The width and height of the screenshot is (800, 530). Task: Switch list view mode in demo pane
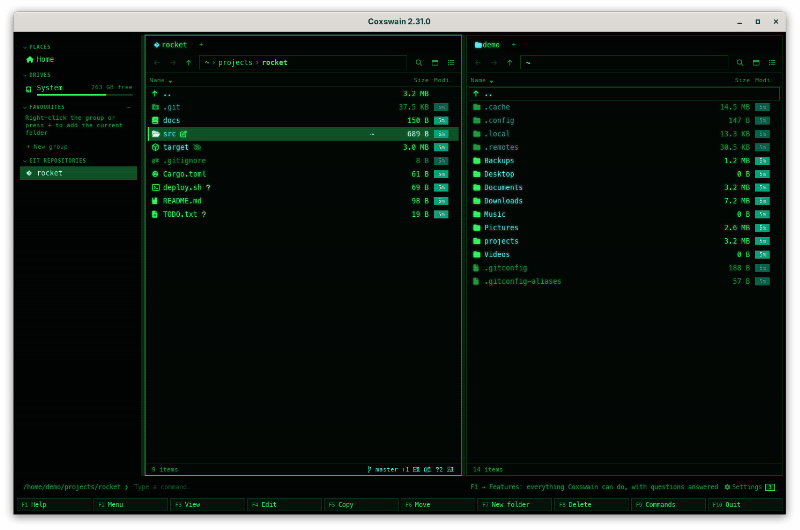[x=772, y=63]
